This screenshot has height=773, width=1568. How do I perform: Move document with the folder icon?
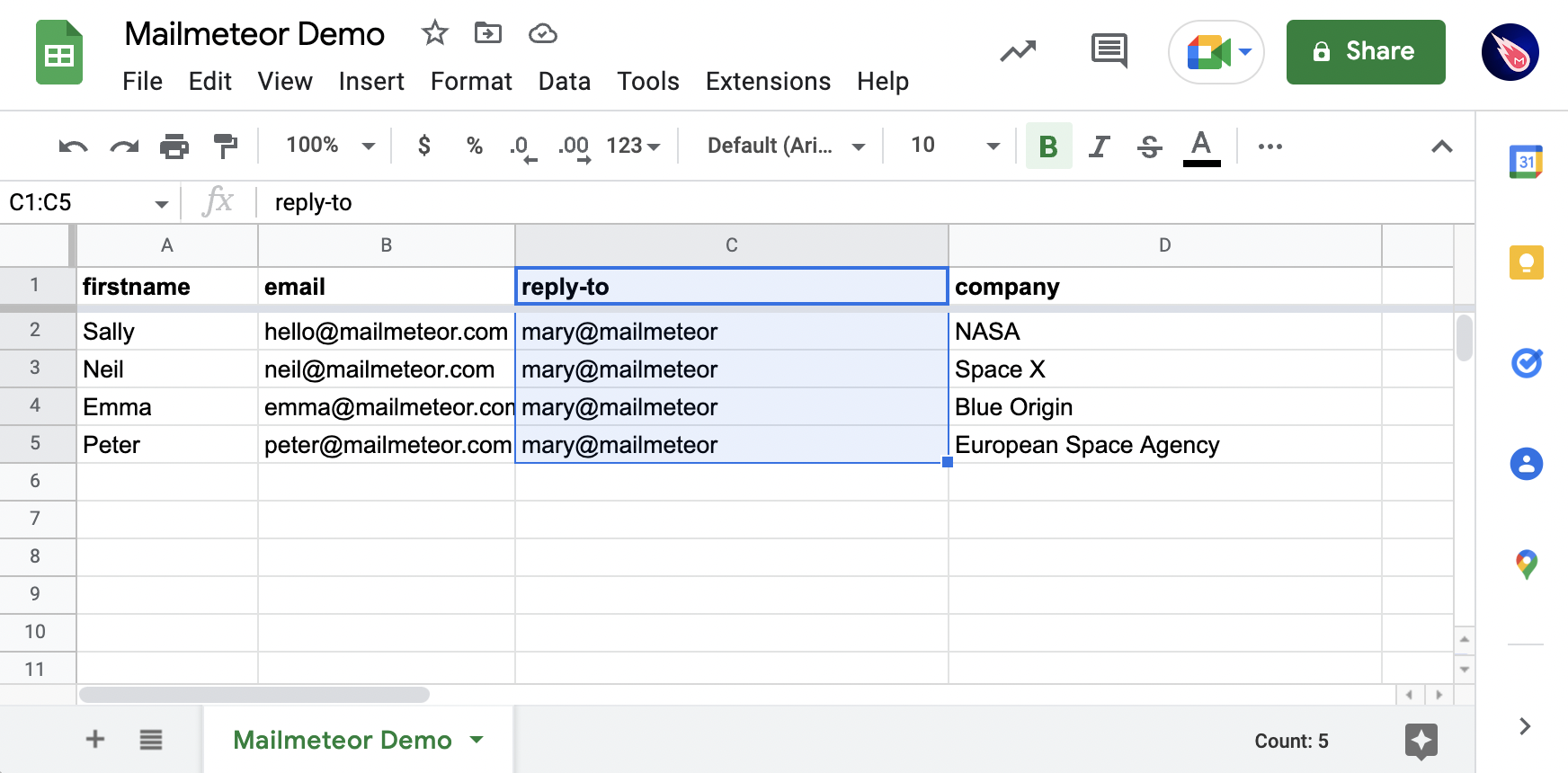[x=487, y=33]
